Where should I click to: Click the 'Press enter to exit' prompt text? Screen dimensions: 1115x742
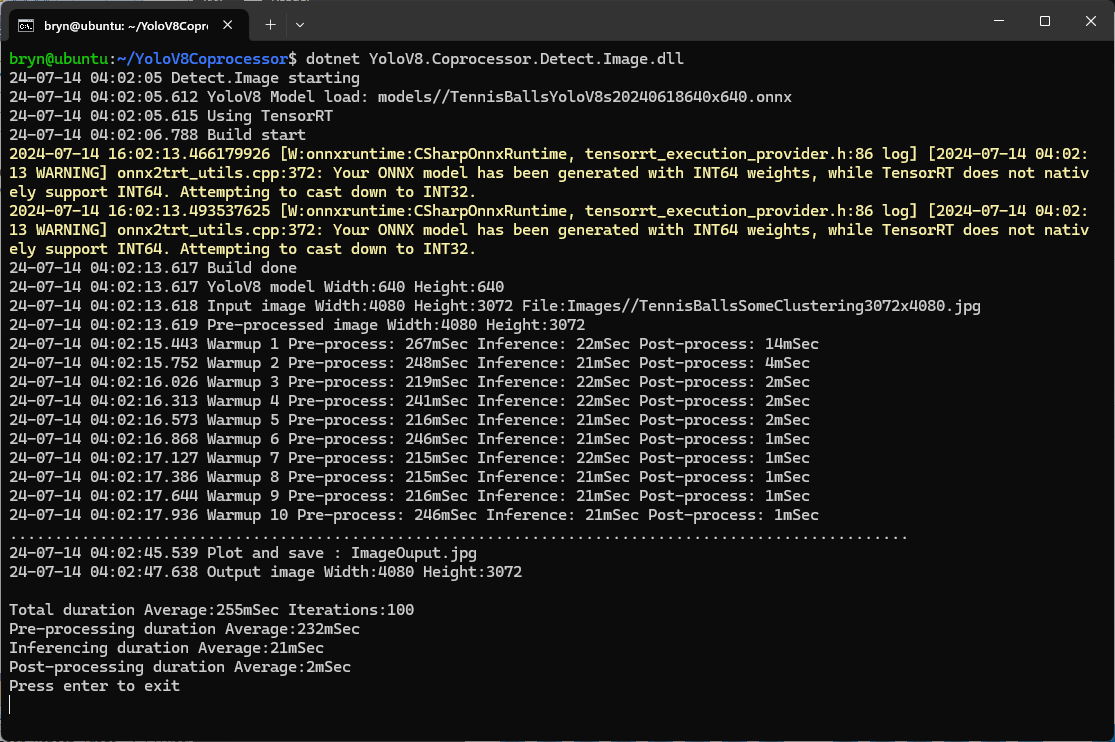pyautogui.click(x=94, y=686)
